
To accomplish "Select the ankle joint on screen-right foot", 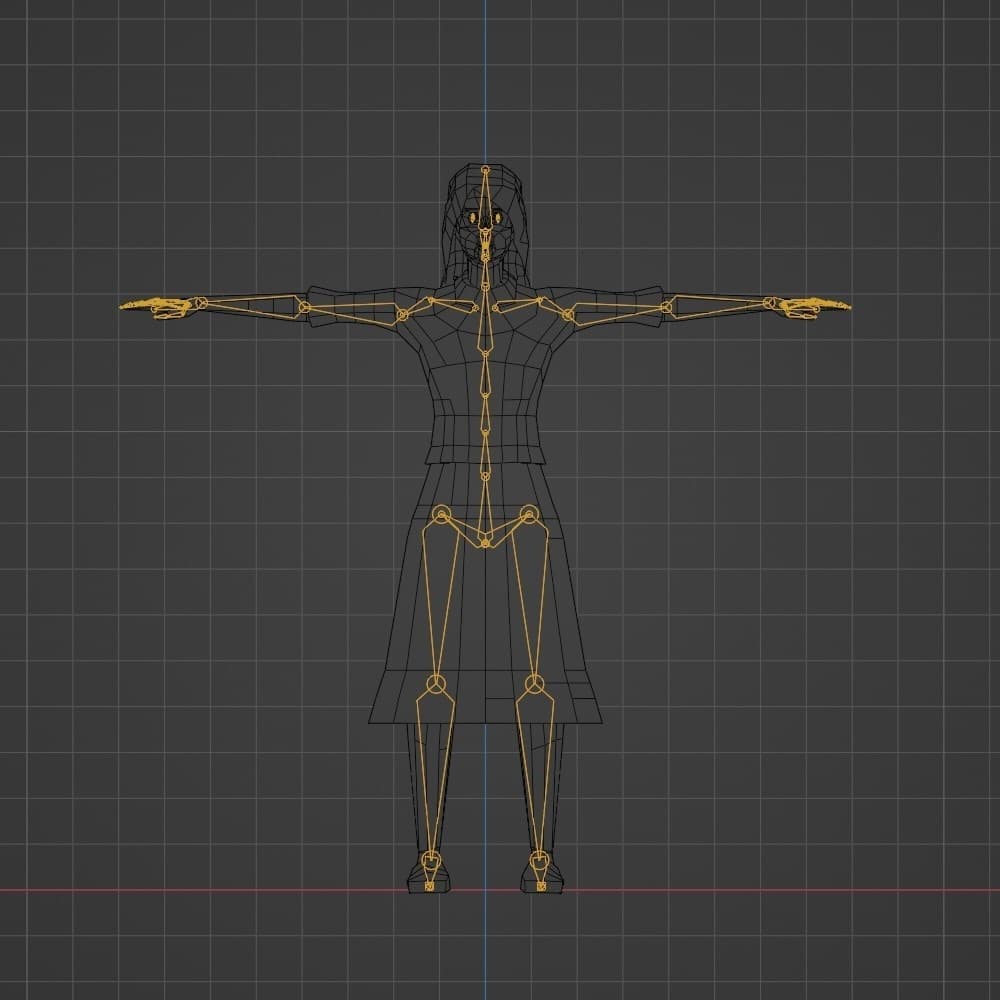I will coord(539,859).
